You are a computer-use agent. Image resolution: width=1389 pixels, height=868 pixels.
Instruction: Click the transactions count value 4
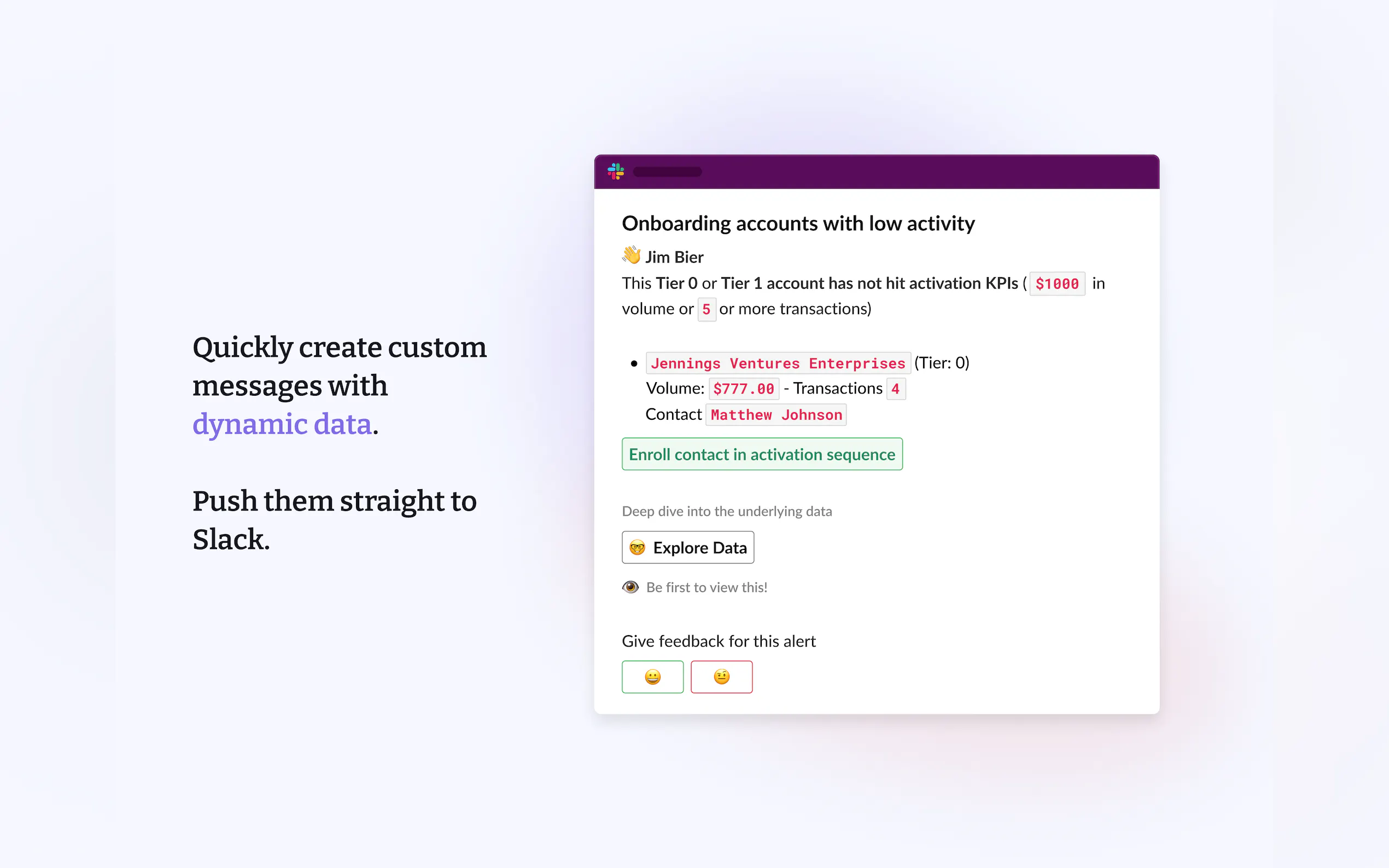895,389
